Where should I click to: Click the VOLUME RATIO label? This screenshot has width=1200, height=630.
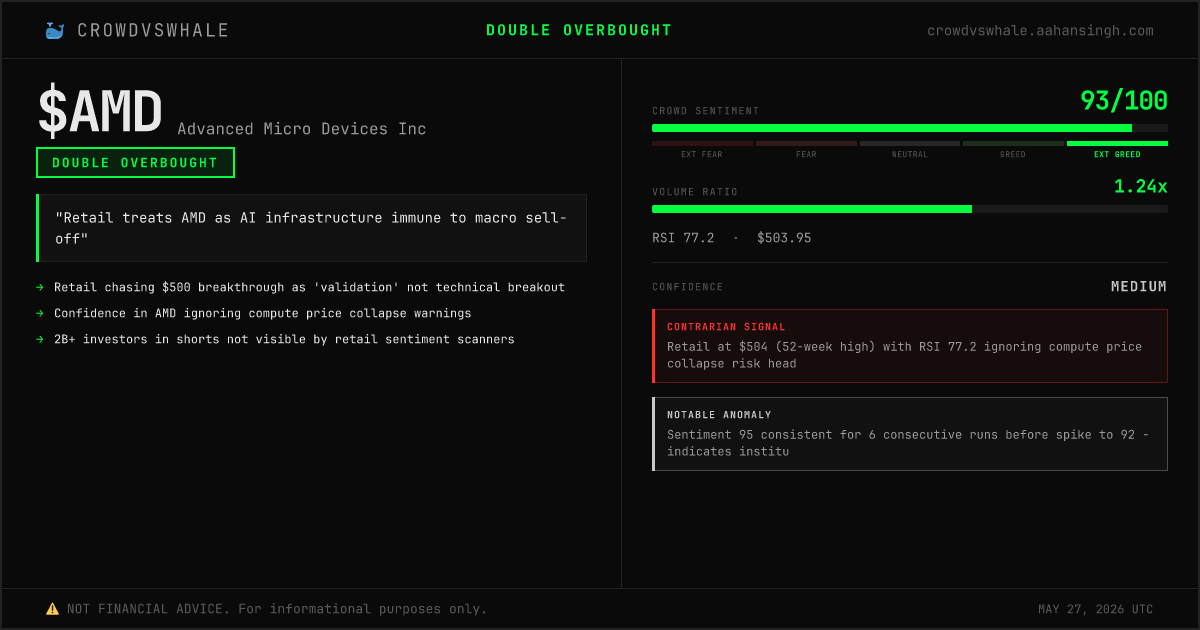click(695, 192)
